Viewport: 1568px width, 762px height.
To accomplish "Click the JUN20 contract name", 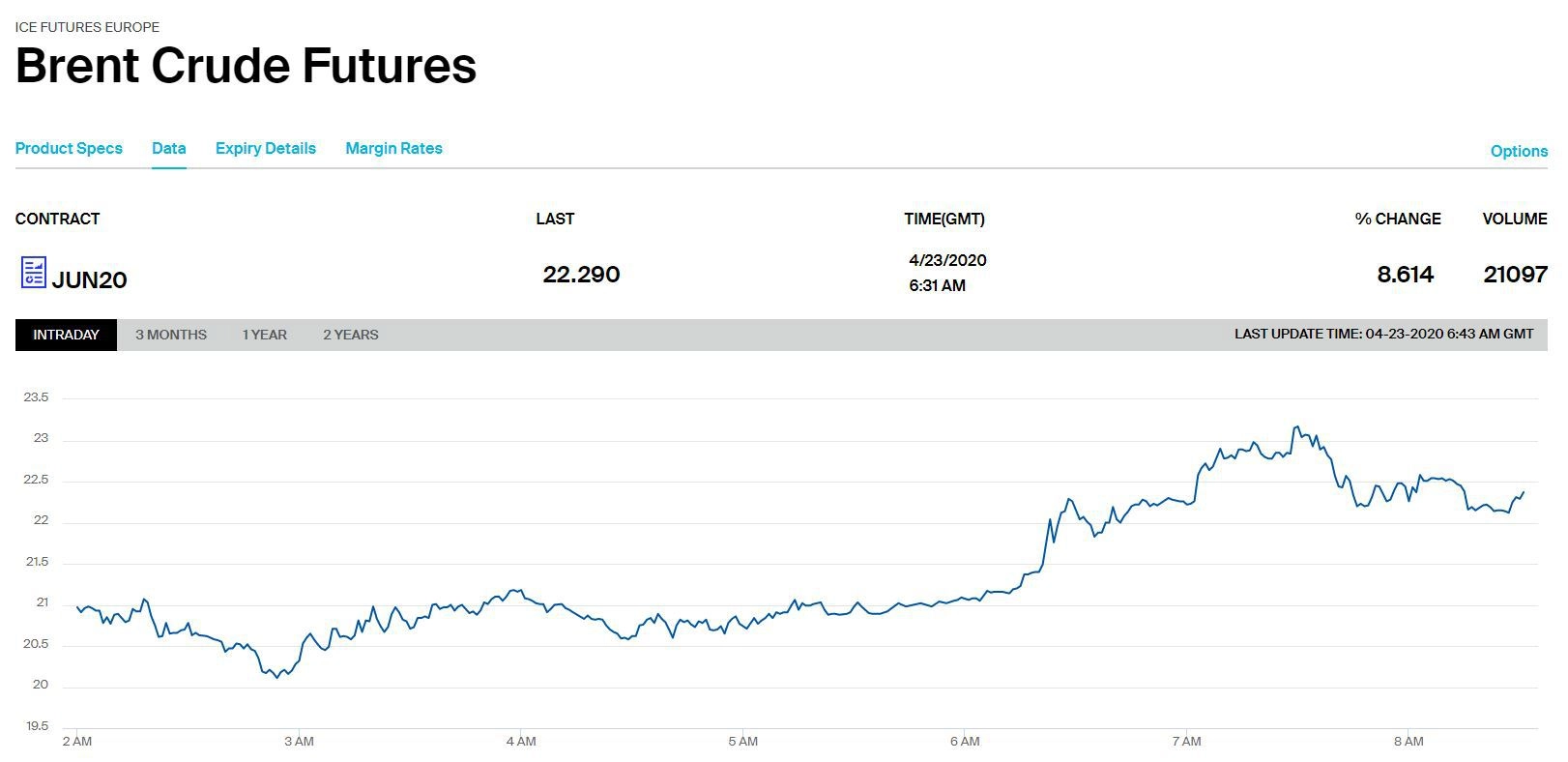I will 89,279.
